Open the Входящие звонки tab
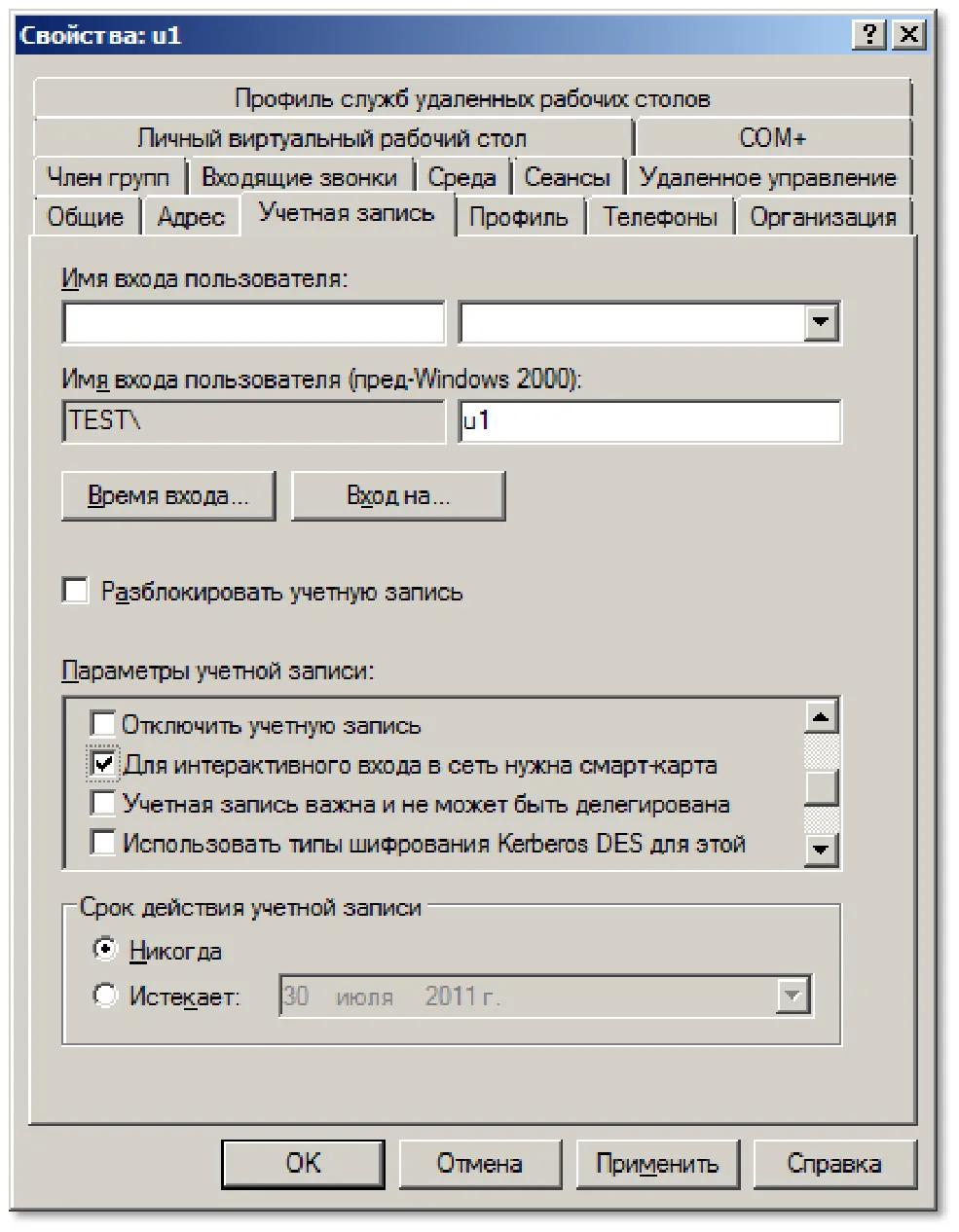959x1232 pixels. point(299,178)
